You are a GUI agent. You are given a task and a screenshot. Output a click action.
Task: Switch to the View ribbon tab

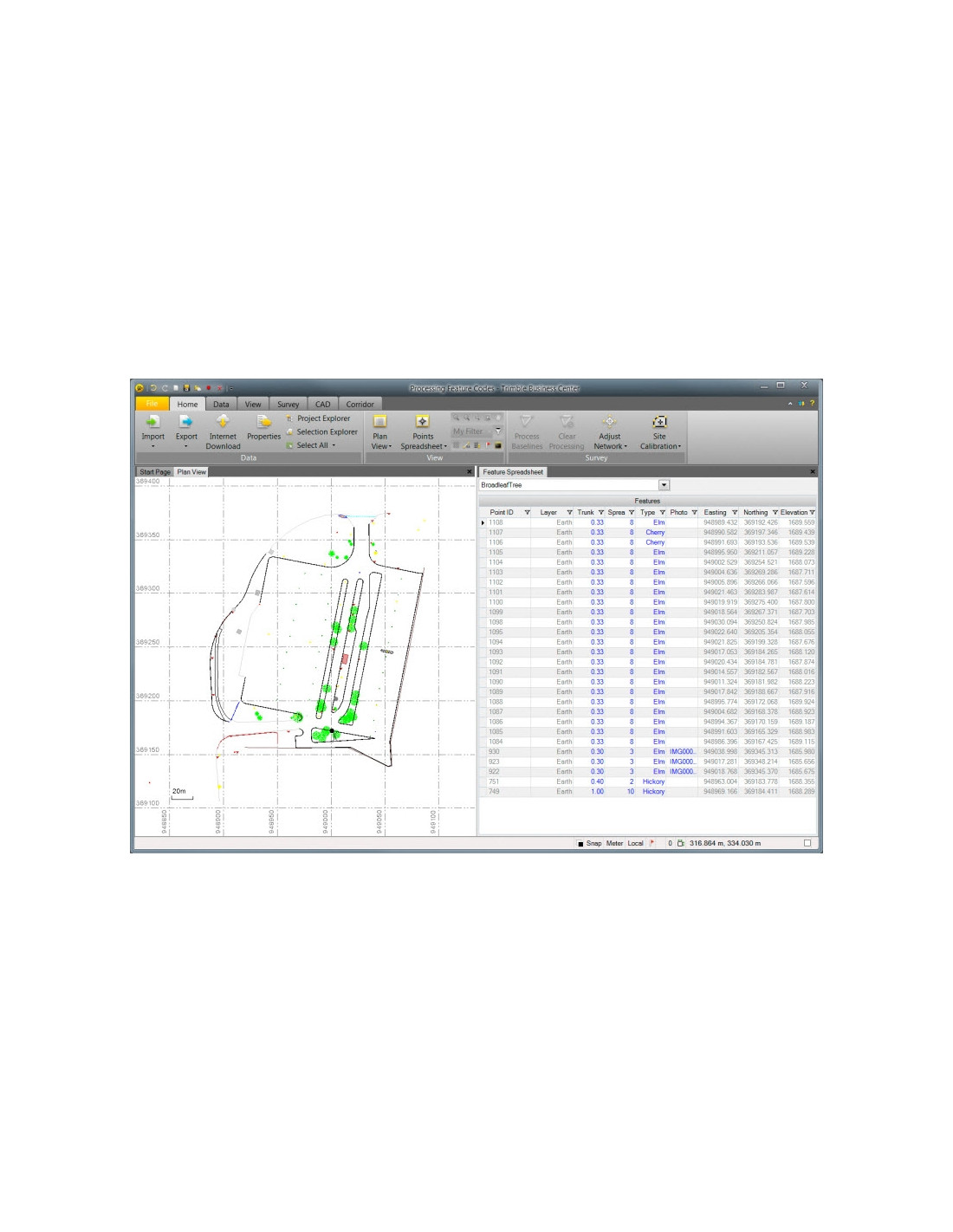(x=252, y=405)
